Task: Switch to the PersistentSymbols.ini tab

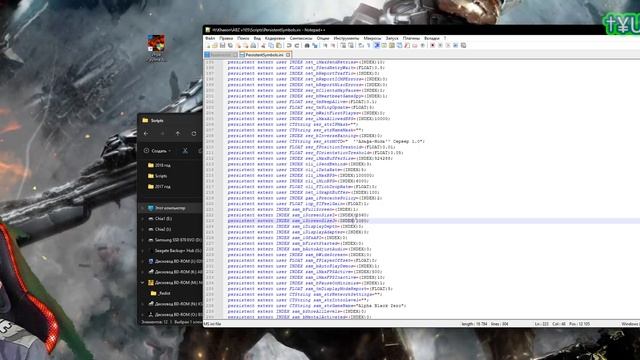Action: [x=264, y=54]
